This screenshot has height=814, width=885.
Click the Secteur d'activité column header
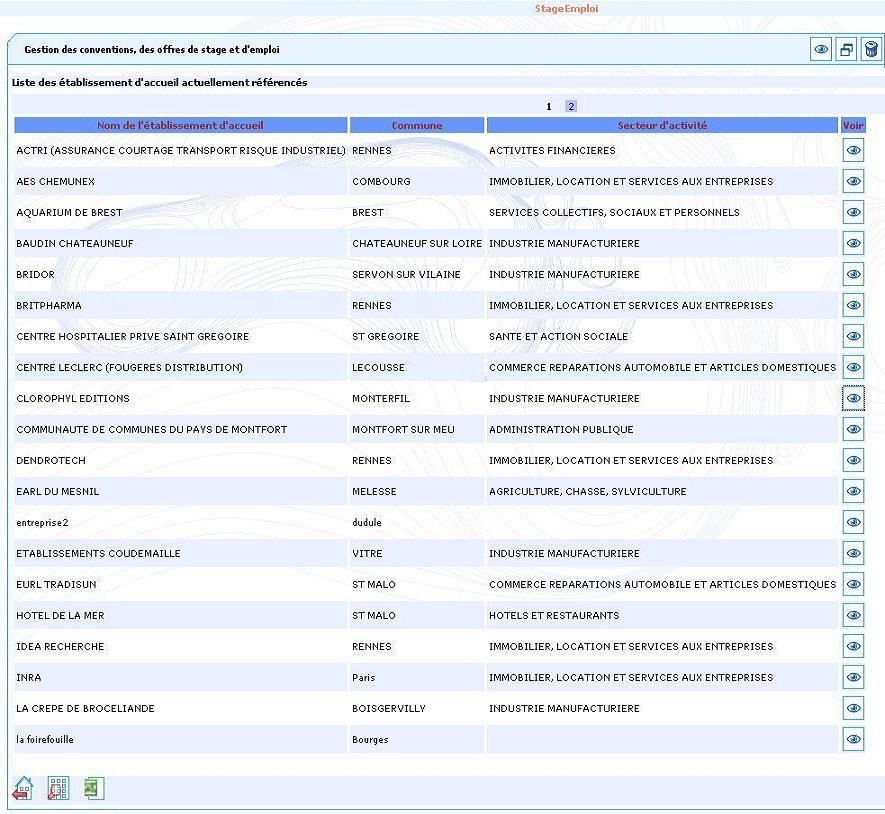662,126
